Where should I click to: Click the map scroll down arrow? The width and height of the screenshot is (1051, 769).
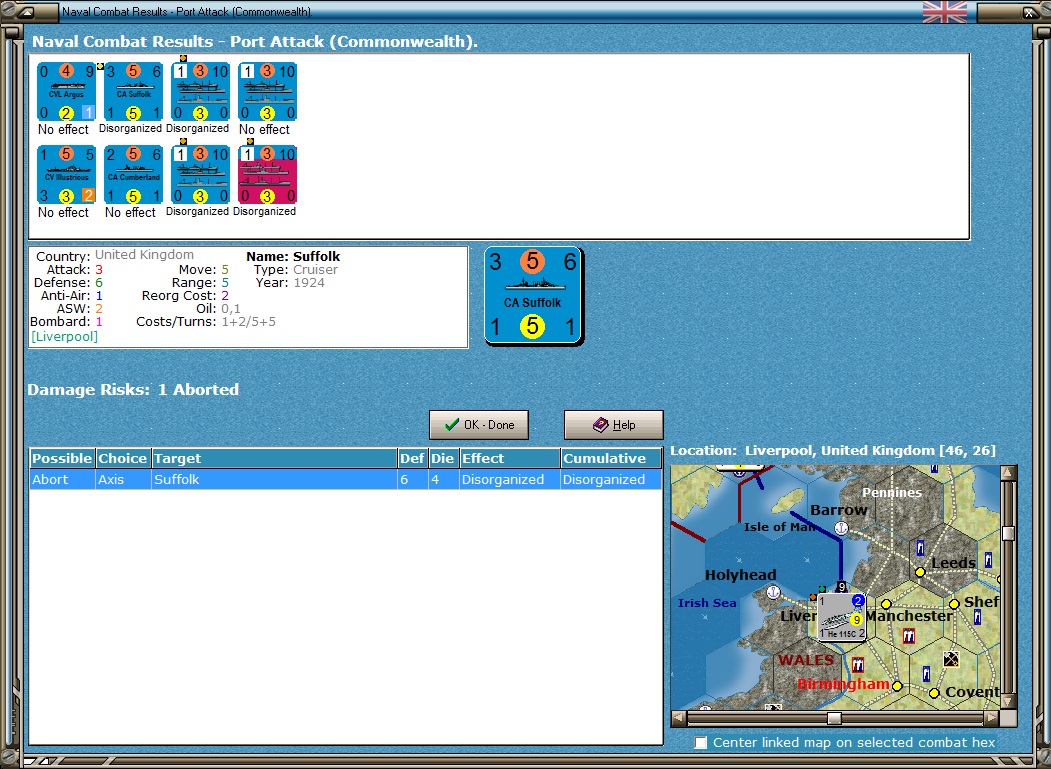[1008, 701]
